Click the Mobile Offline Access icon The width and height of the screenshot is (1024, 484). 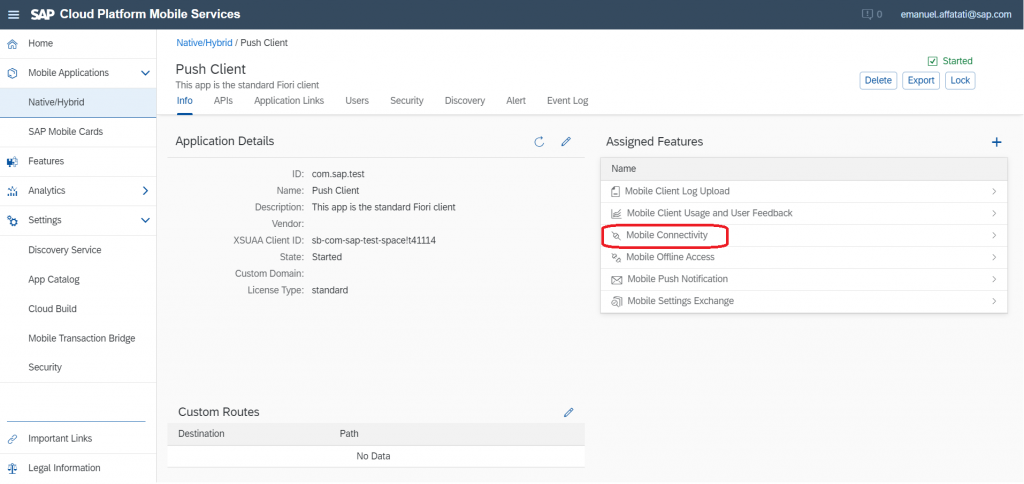click(615, 257)
